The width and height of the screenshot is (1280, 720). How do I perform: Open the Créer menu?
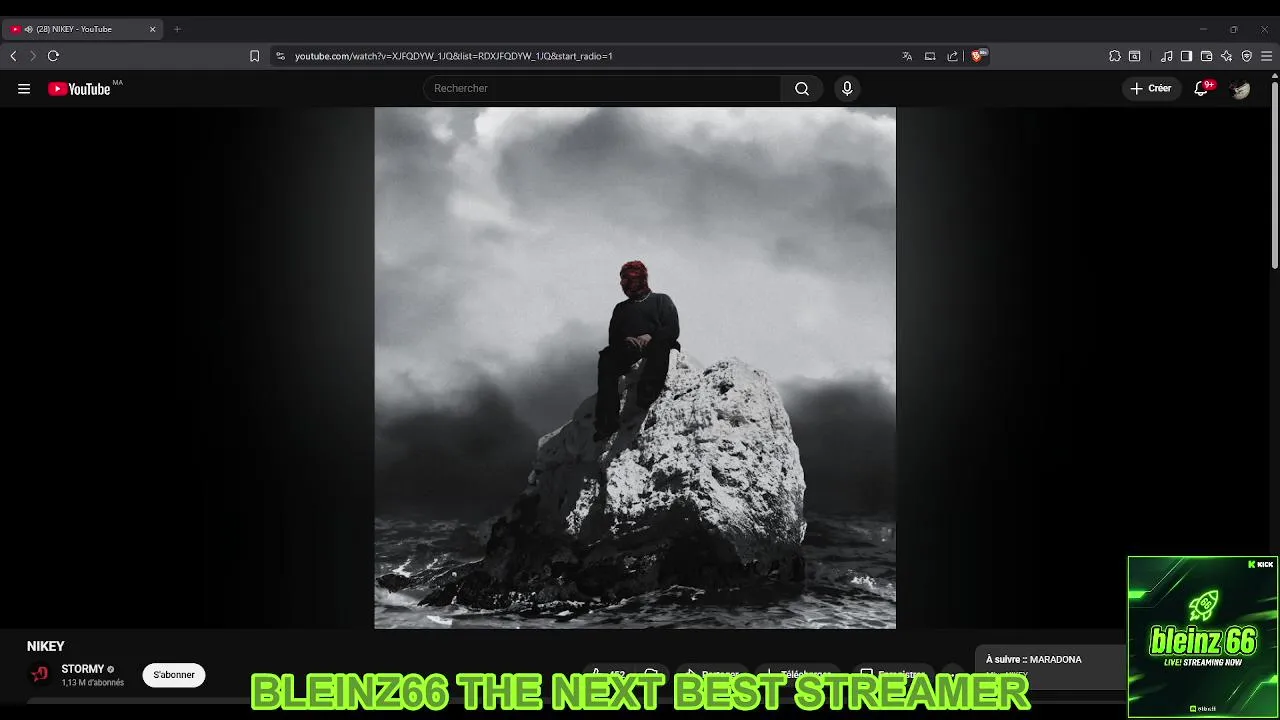[1151, 88]
